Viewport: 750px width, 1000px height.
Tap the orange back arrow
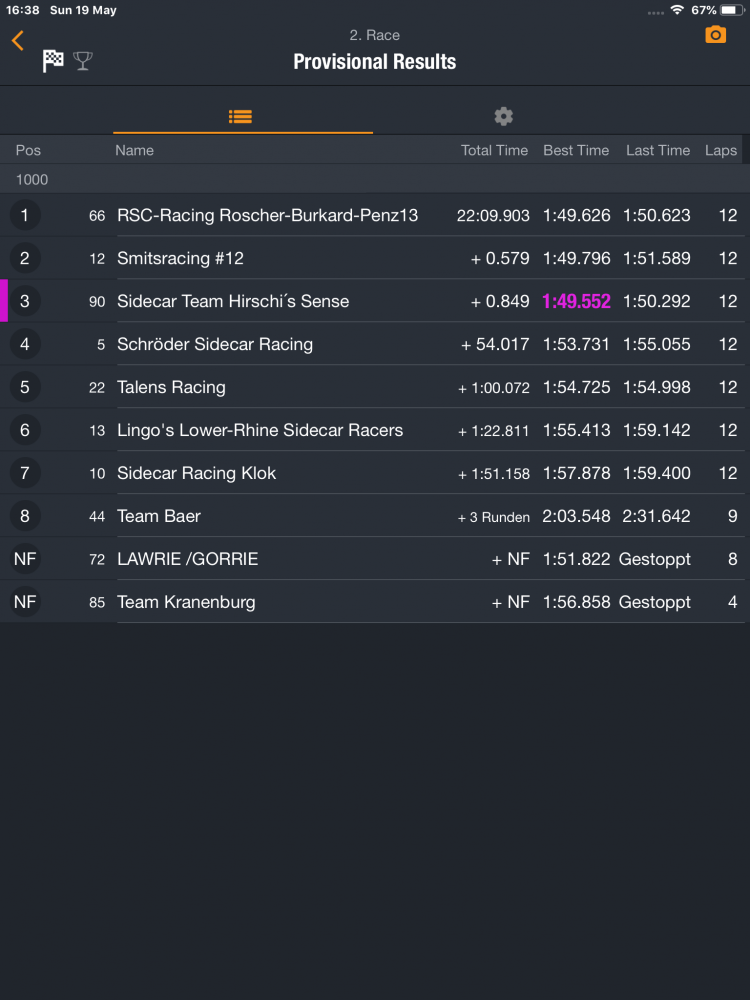pos(18,40)
